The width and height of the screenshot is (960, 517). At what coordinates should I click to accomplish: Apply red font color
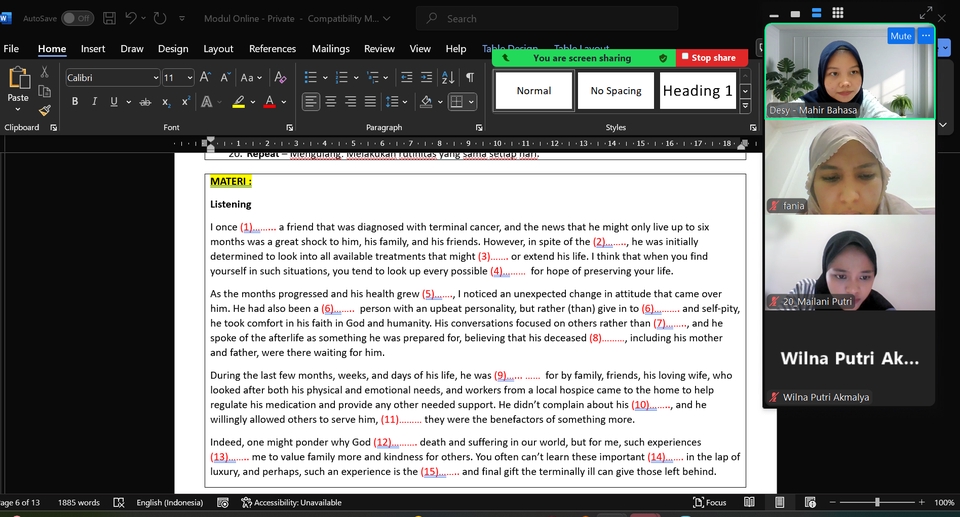click(269, 102)
